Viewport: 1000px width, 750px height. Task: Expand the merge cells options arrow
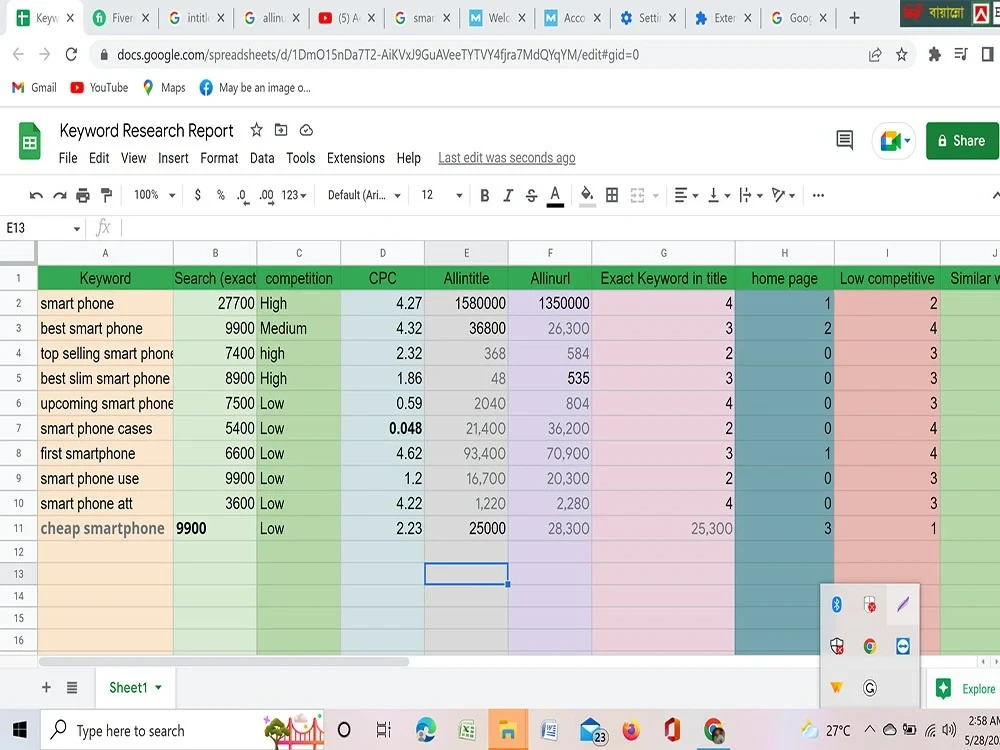tap(656, 196)
